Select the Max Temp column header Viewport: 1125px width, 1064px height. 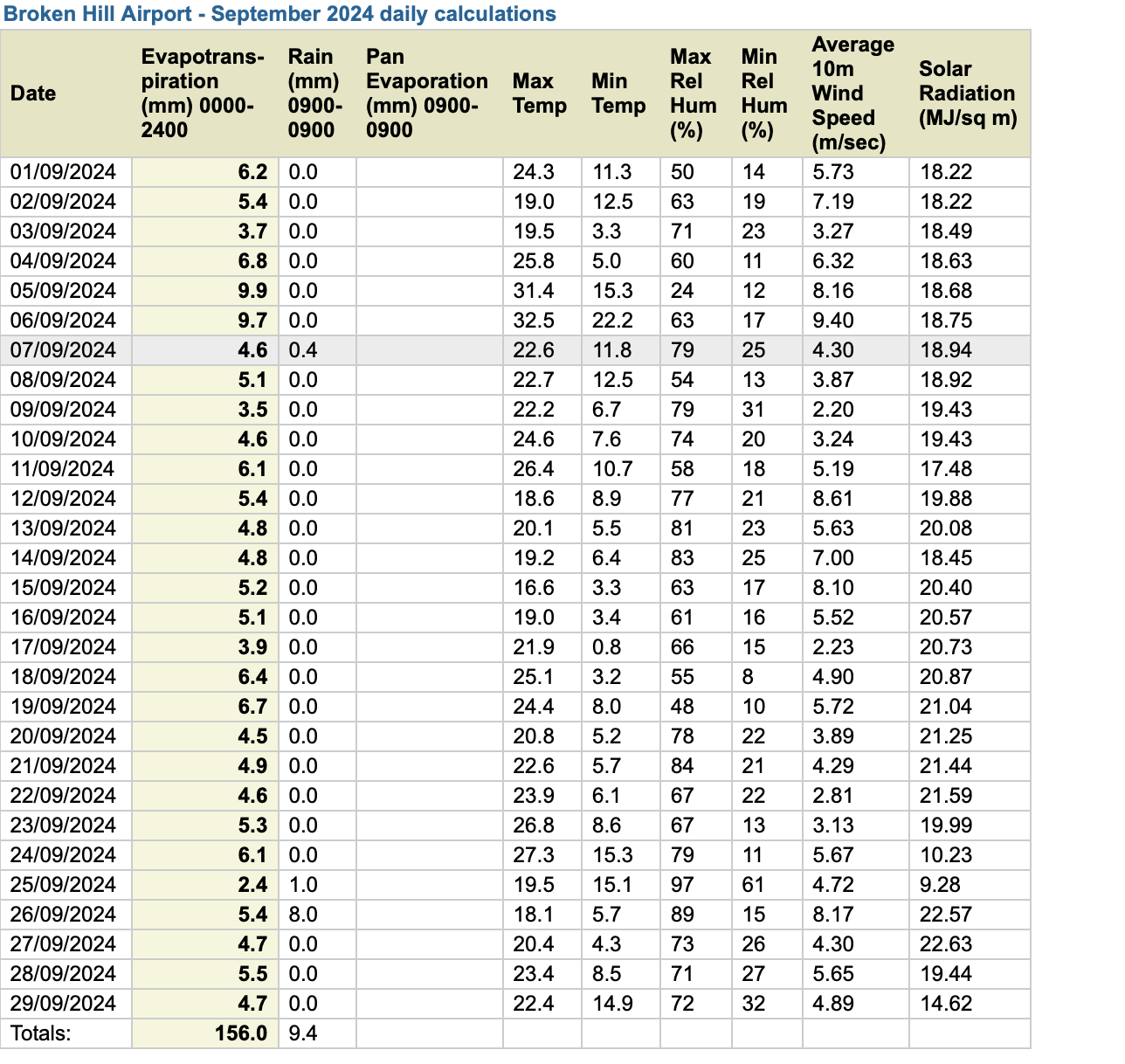coord(538,93)
